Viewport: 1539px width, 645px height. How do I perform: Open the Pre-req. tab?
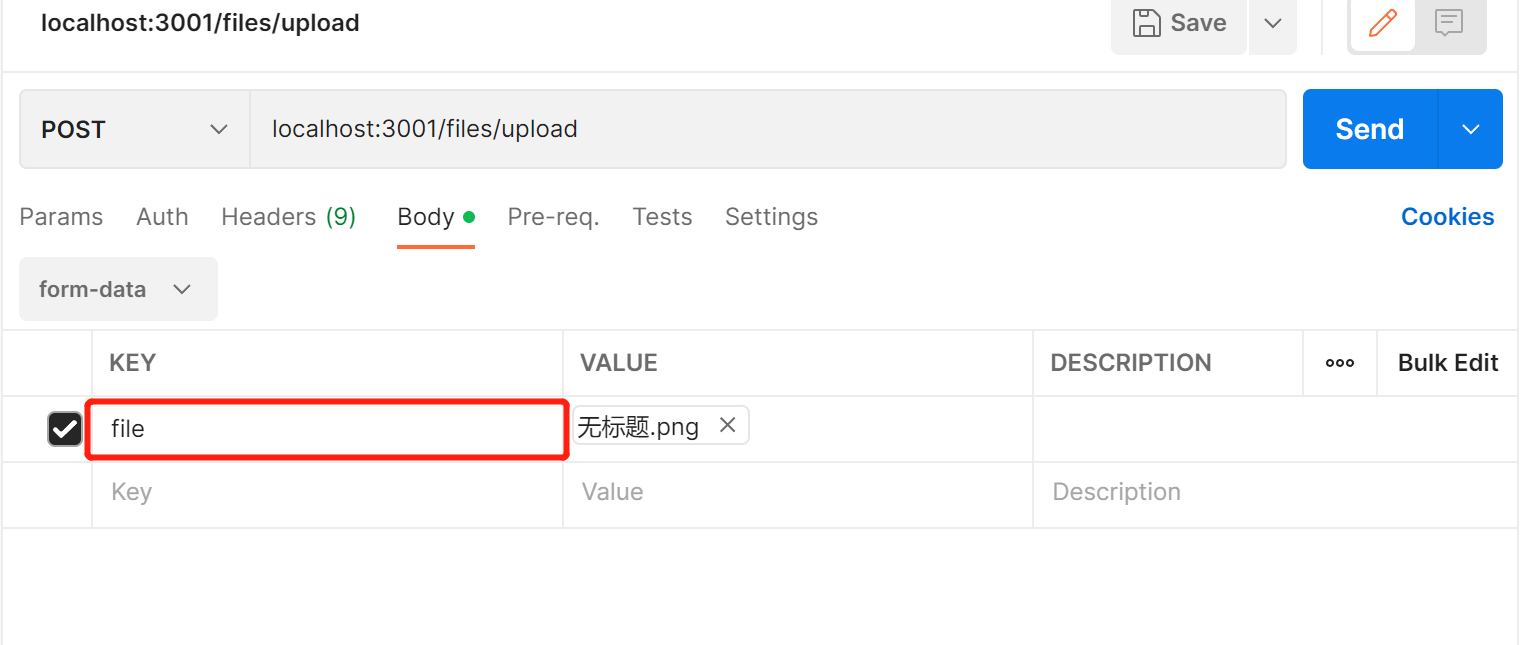point(553,217)
